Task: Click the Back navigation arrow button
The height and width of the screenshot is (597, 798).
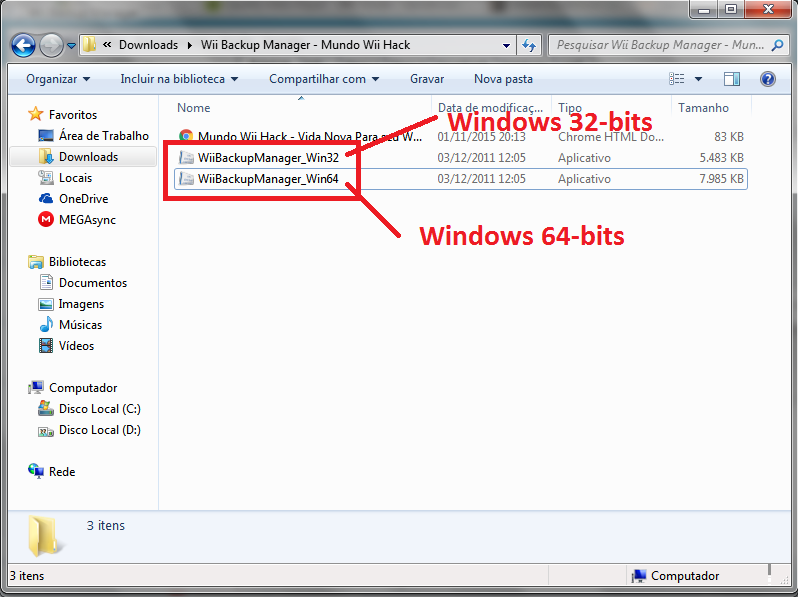Action: 24,45
